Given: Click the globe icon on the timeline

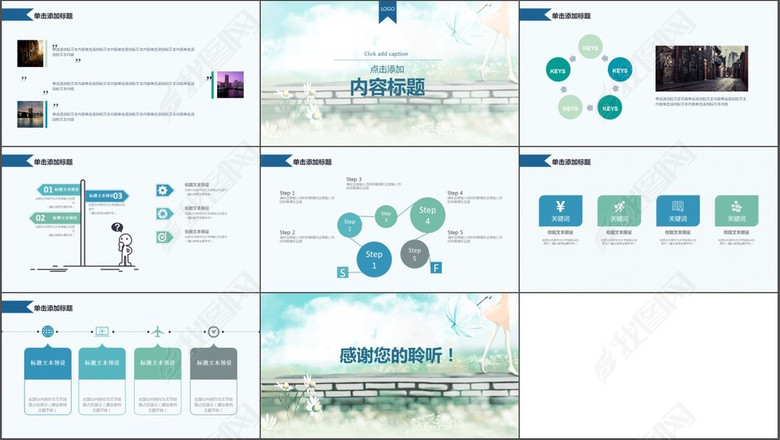Looking at the screenshot, I should pos(48,331).
